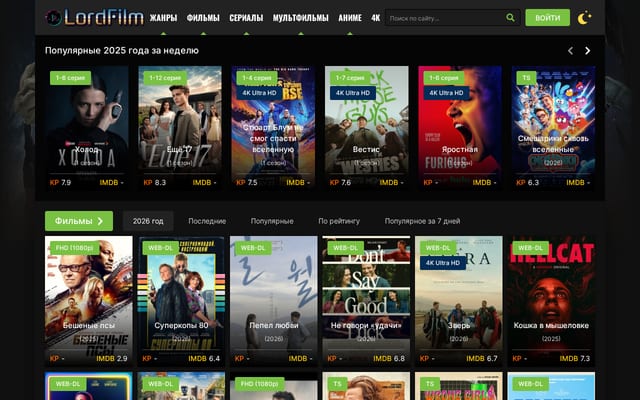
Task: Open Стюарт Блум не смог спасти вселенную
Action: click(x=273, y=127)
